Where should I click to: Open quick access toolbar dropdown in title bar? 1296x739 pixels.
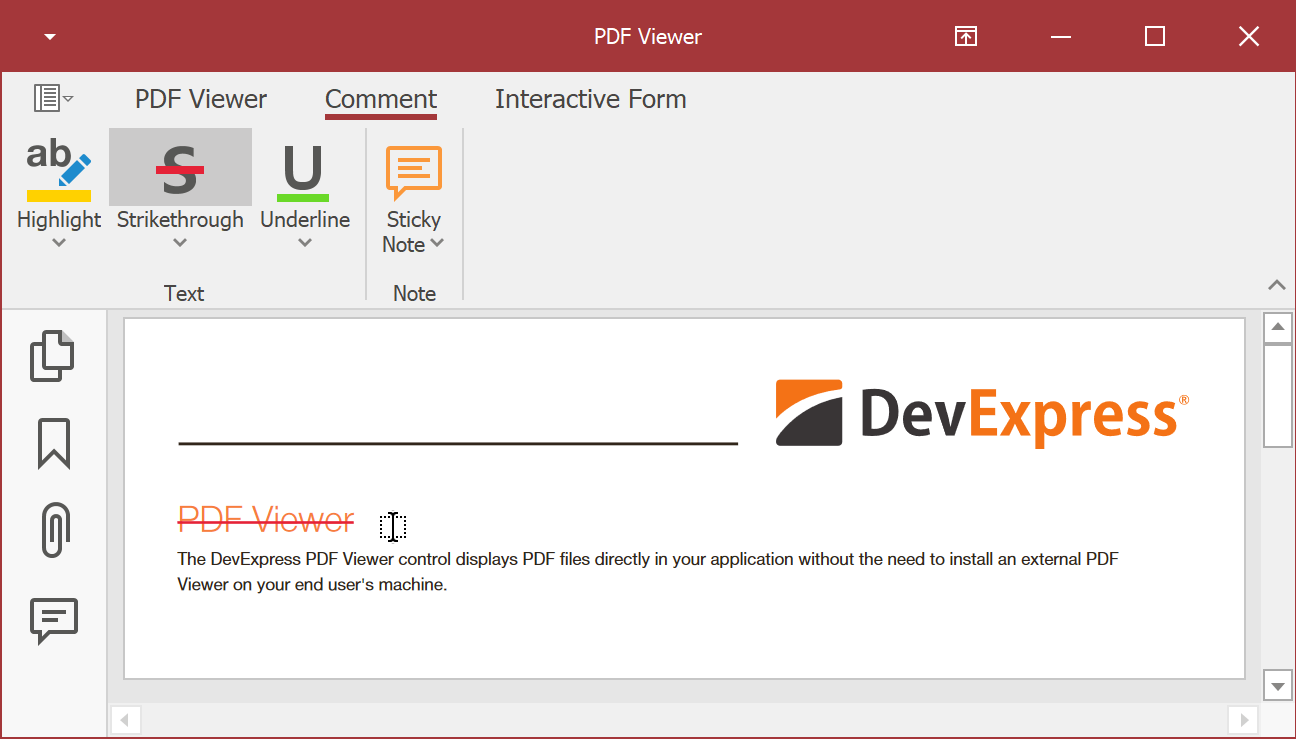[x=50, y=37]
